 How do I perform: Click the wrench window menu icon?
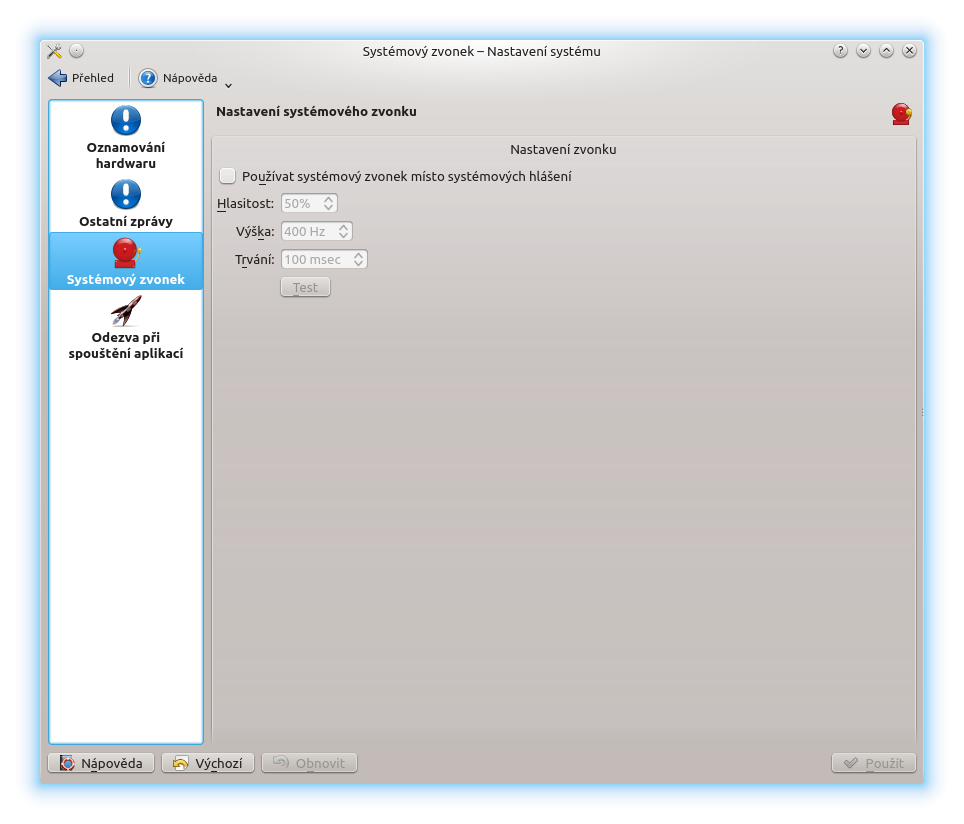tap(54, 51)
